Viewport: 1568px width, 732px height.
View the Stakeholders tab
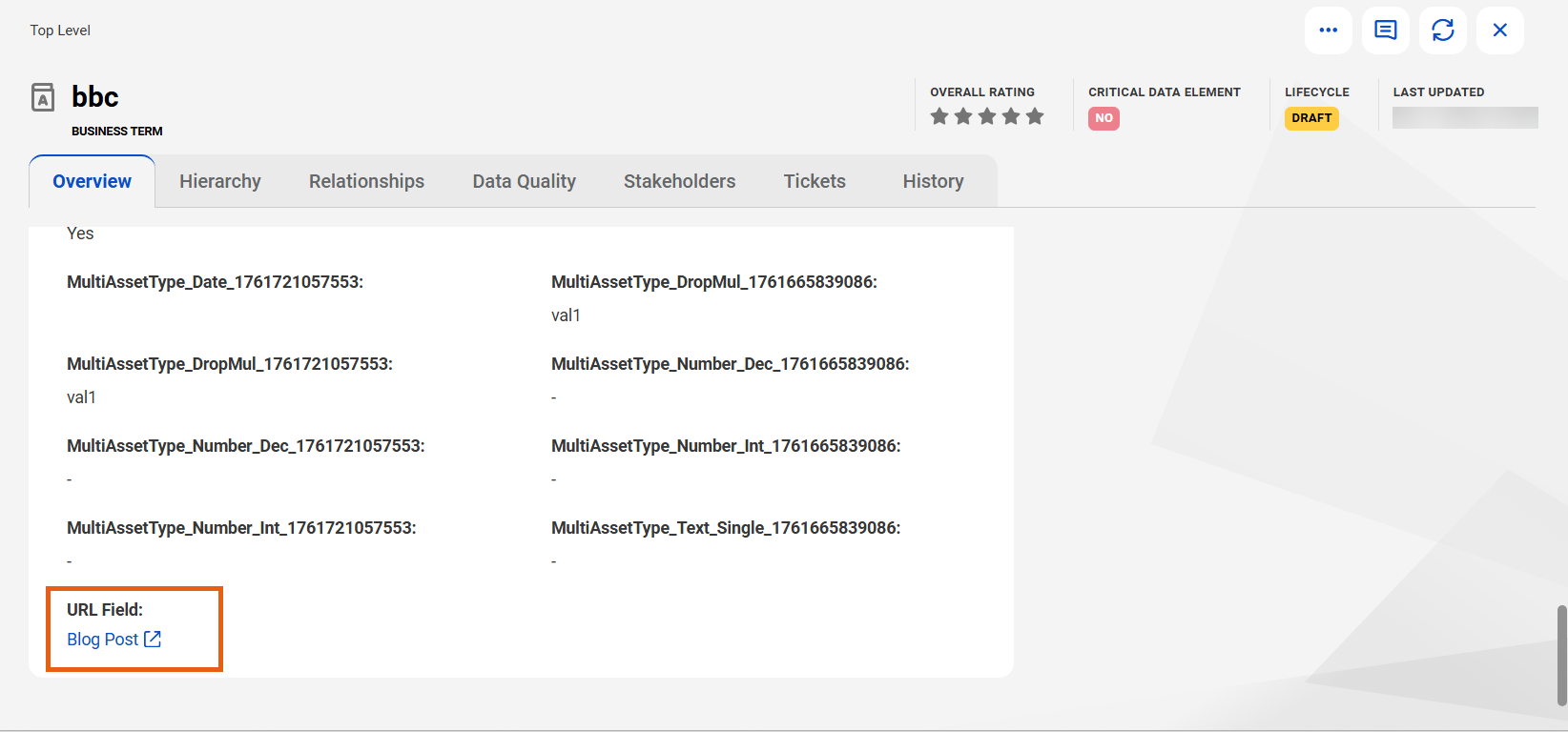click(679, 181)
